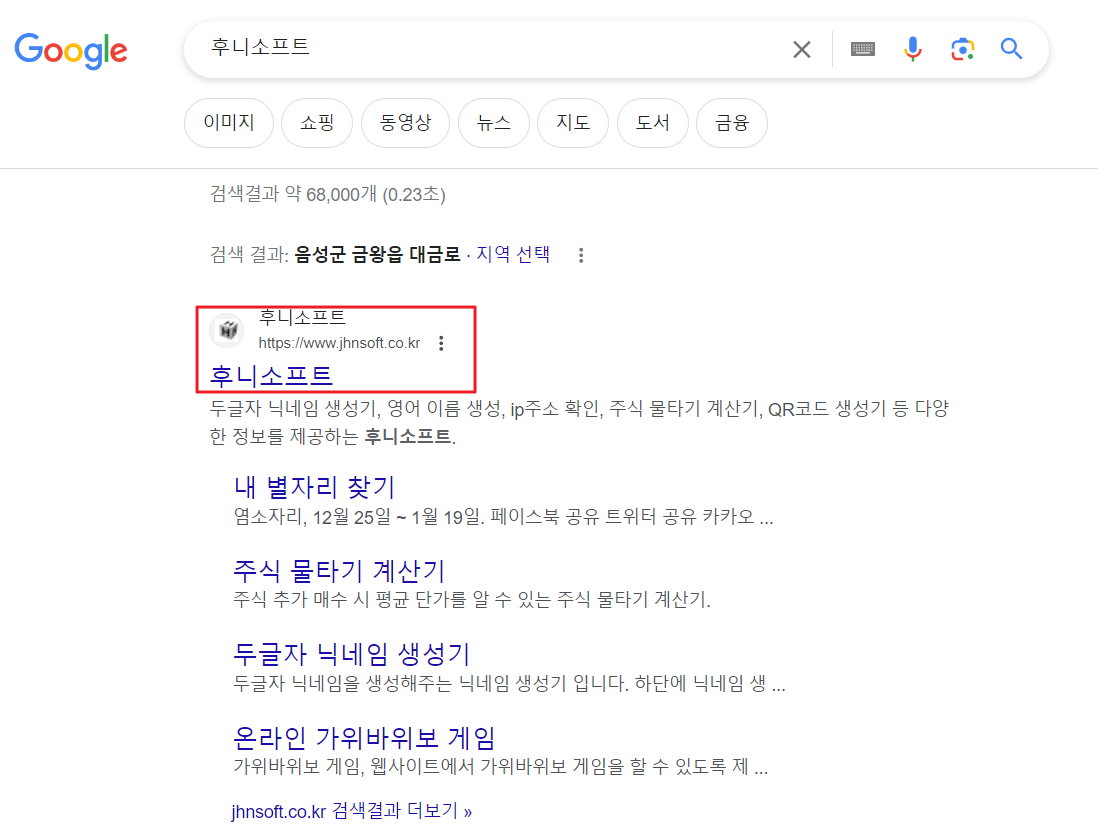This screenshot has height=832, width=1098.
Task: Switch to the 뉴스 filter tab
Action: coord(493,123)
